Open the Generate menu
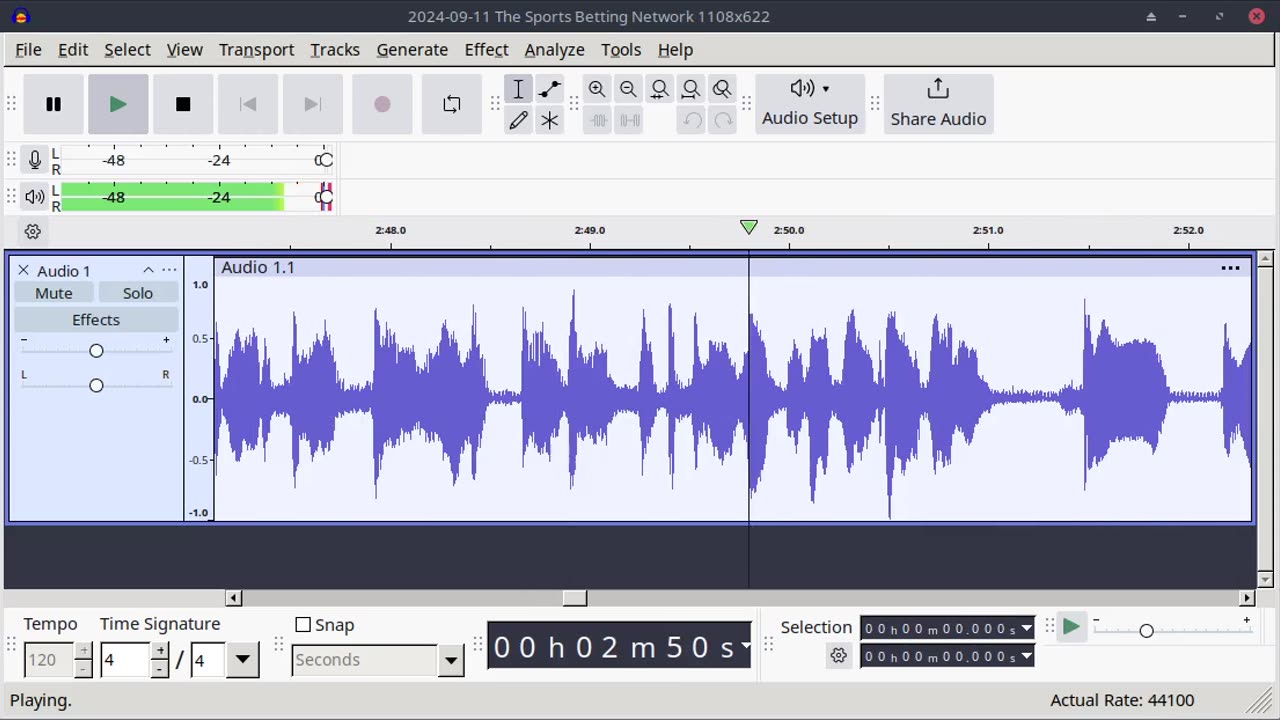 click(412, 49)
